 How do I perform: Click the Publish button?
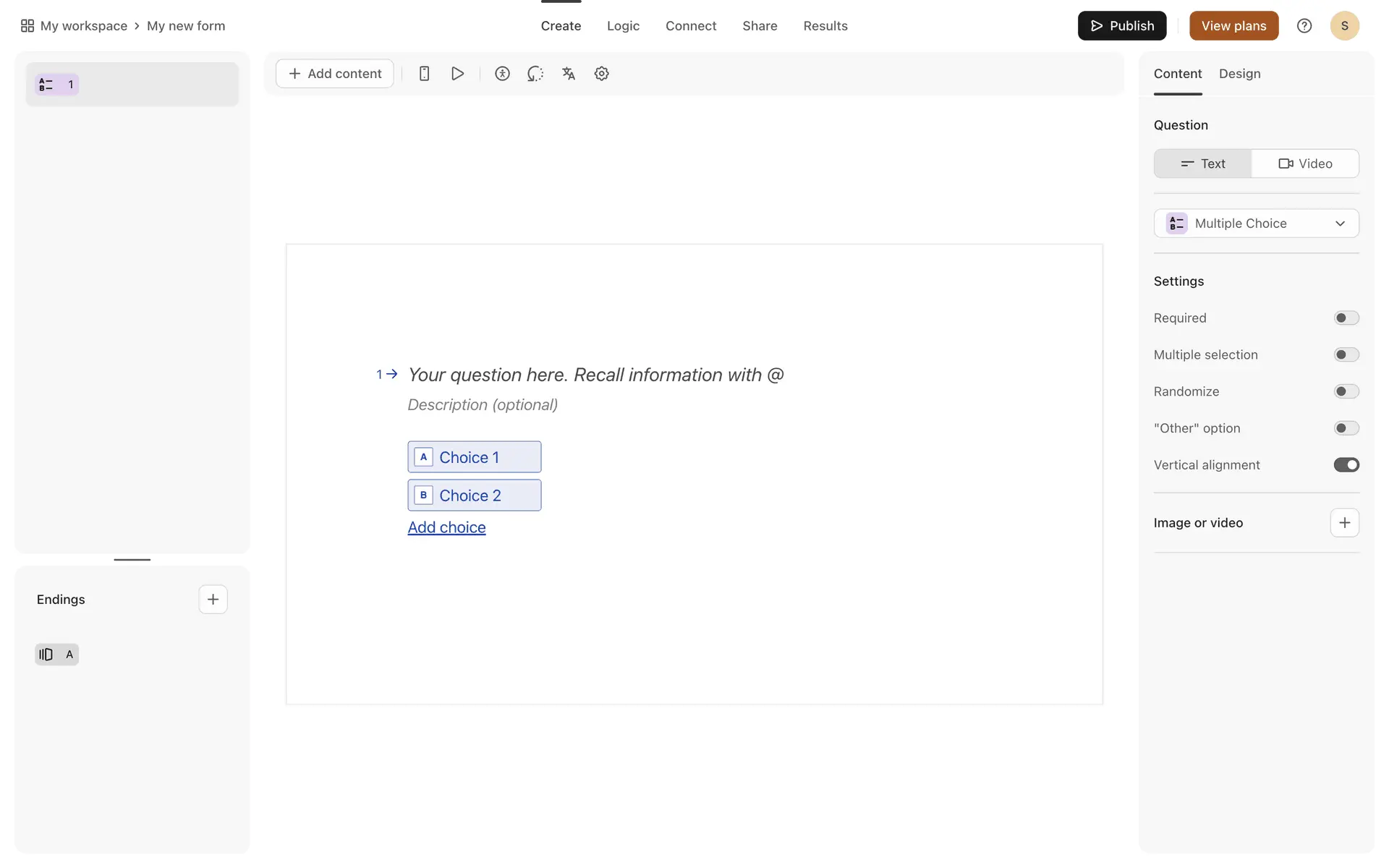[1121, 26]
